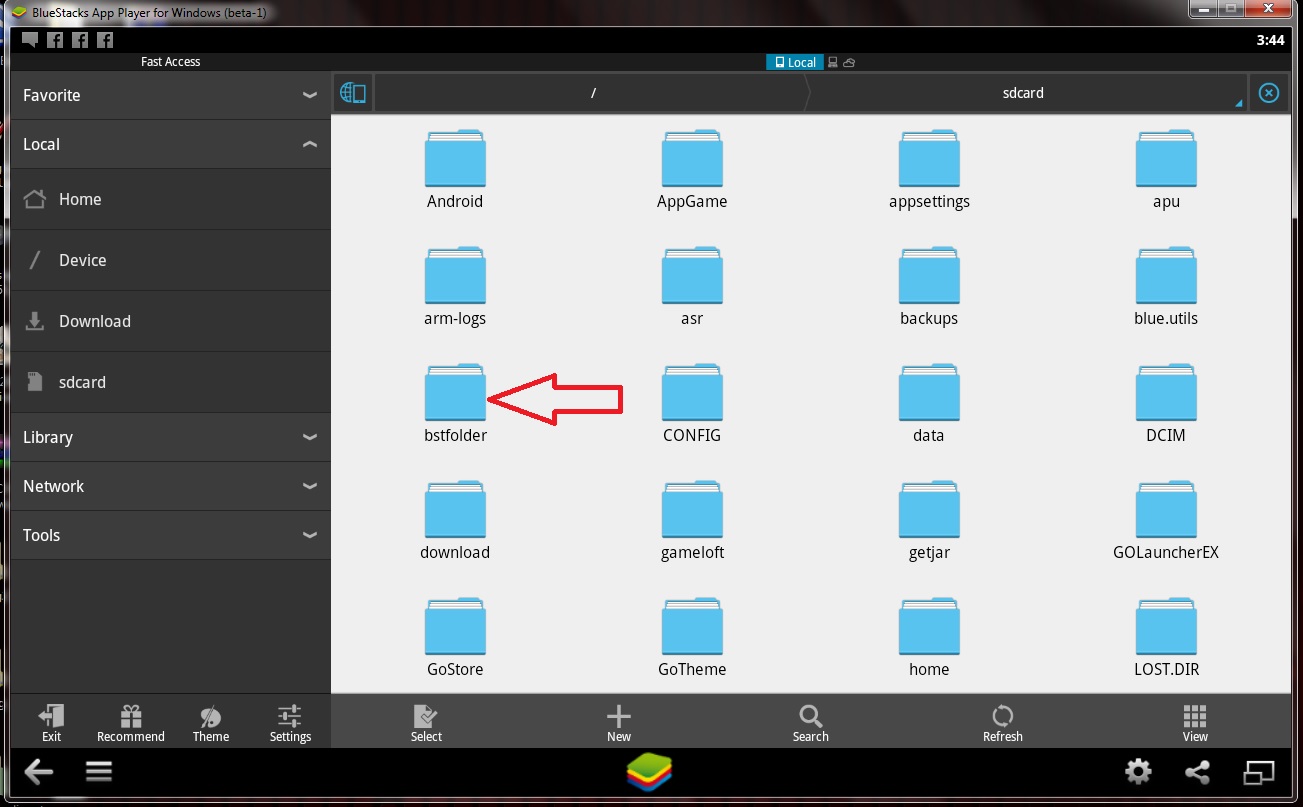This screenshot has width=1303, height=807.
Task: Tap the BlueStacks back arrow
Action: 38,771
